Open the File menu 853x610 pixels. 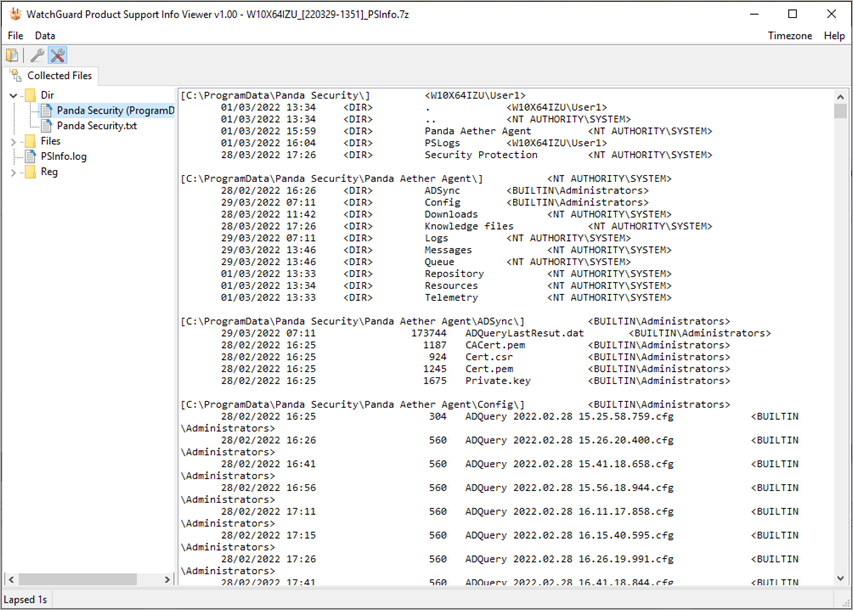[15, 35]
